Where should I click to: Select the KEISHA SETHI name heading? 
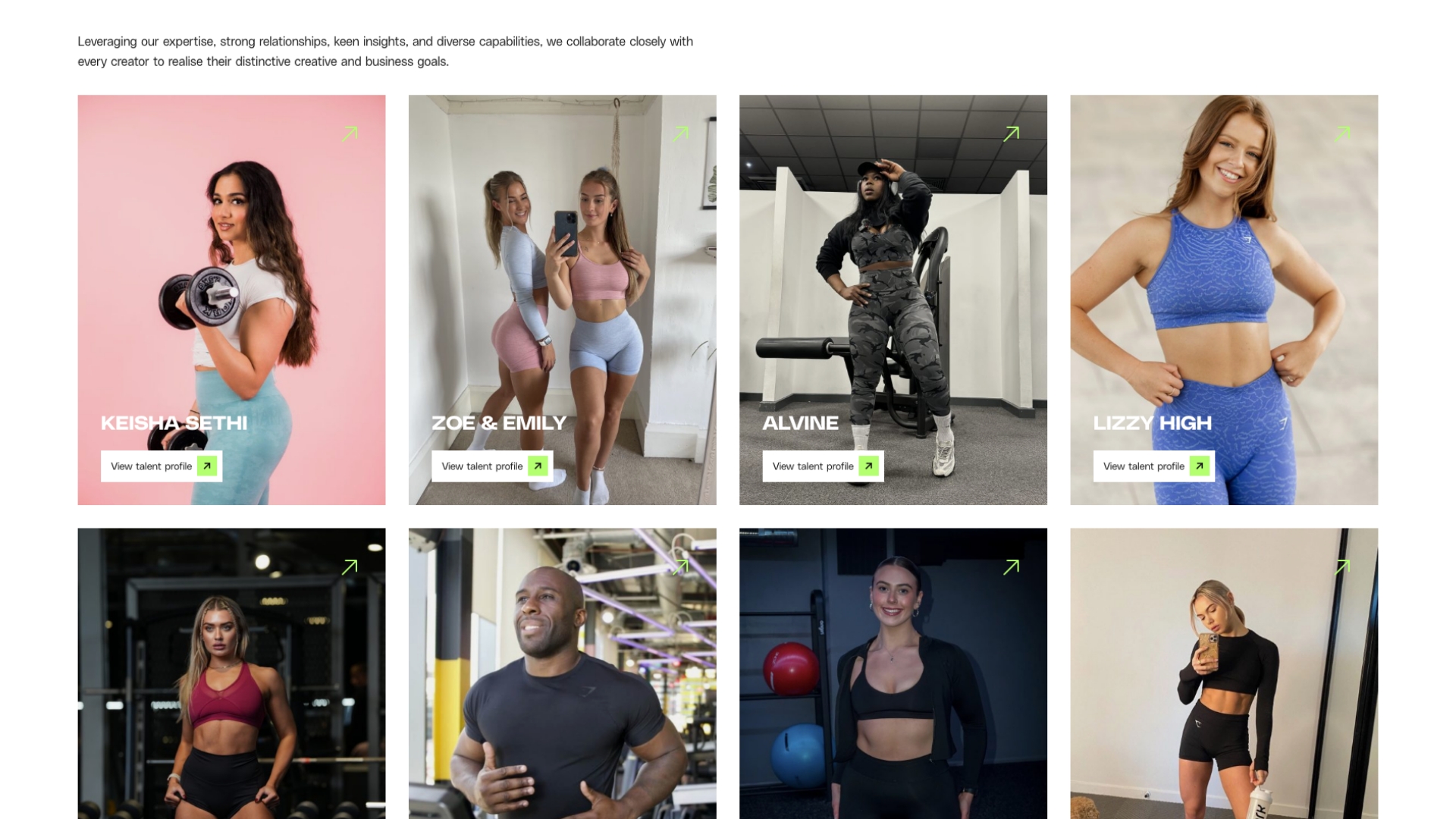[x=174, y=423]
